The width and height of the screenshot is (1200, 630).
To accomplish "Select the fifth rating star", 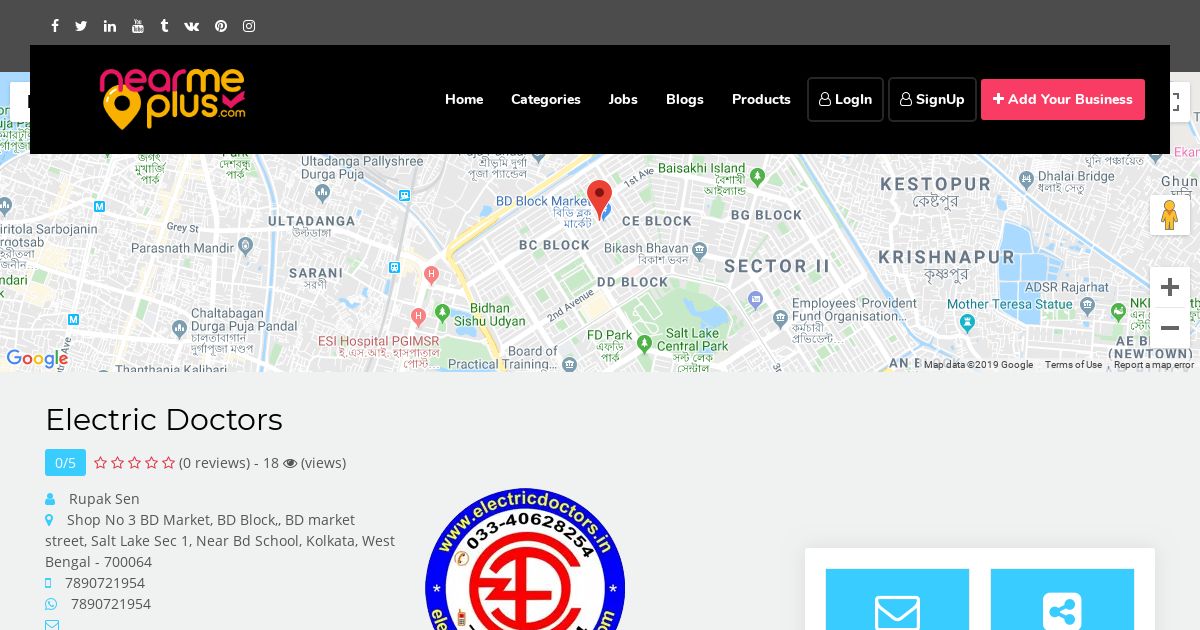I will pos(169,463).
